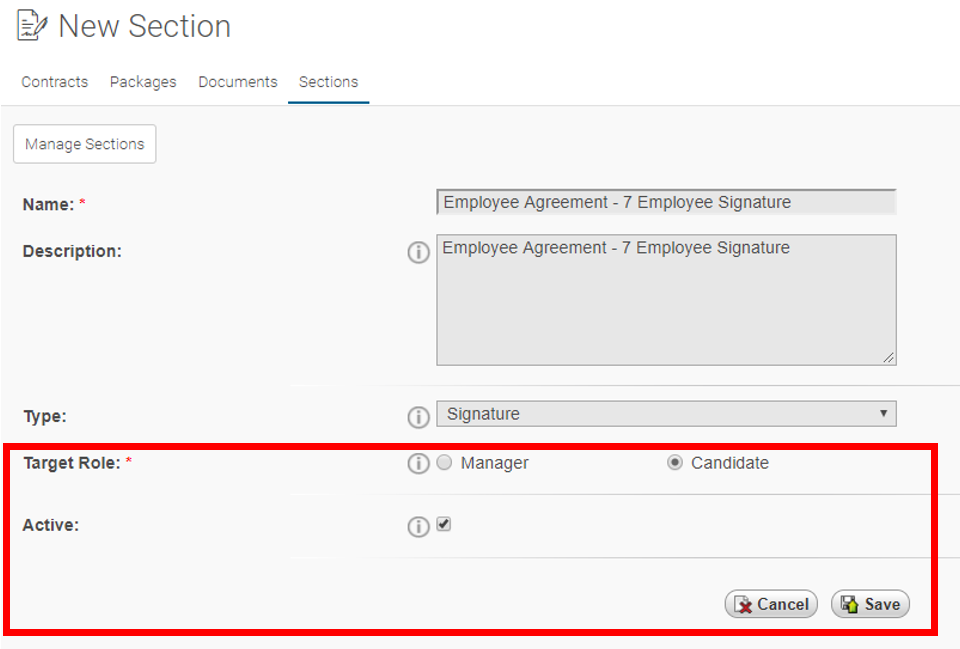The image size is (960, 649).
Task: Open the Type dropdown showing Signature
Action: coord(666,414)
